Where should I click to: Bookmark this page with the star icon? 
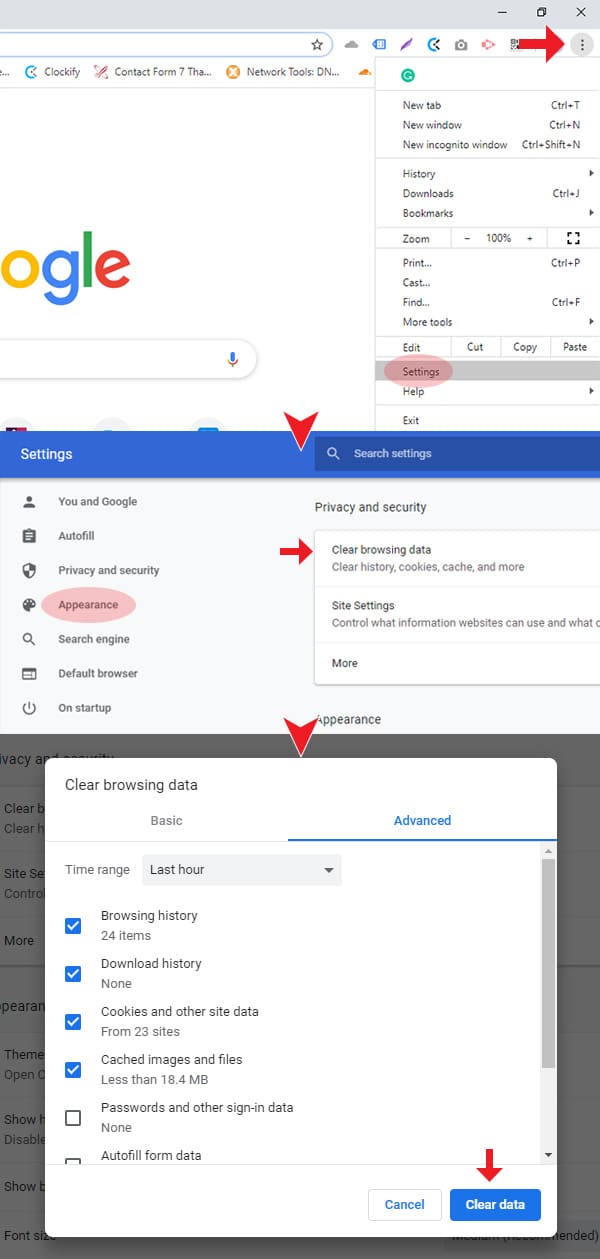(x=317, y=45)
